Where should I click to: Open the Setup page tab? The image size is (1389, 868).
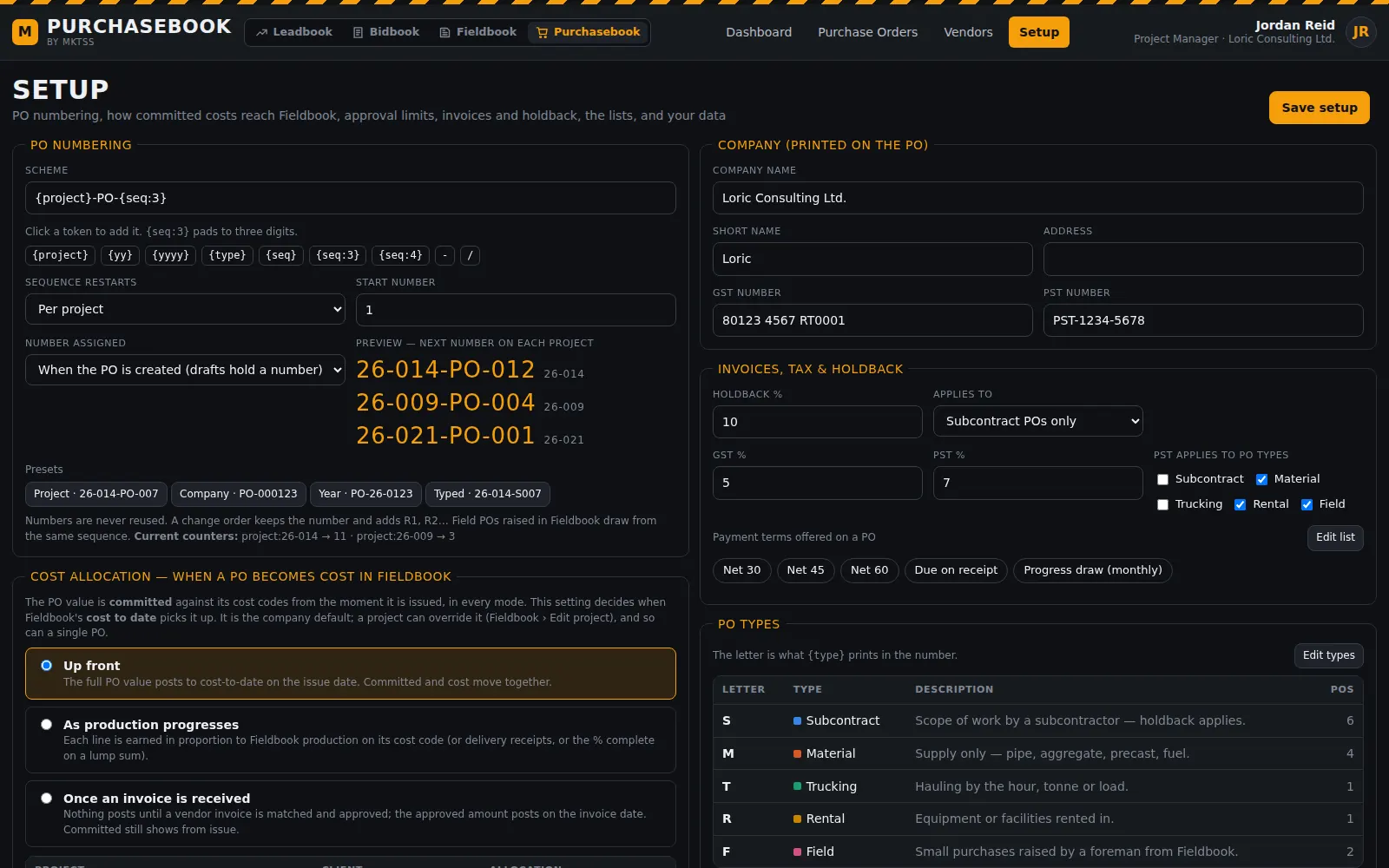tap(1039, 32)
